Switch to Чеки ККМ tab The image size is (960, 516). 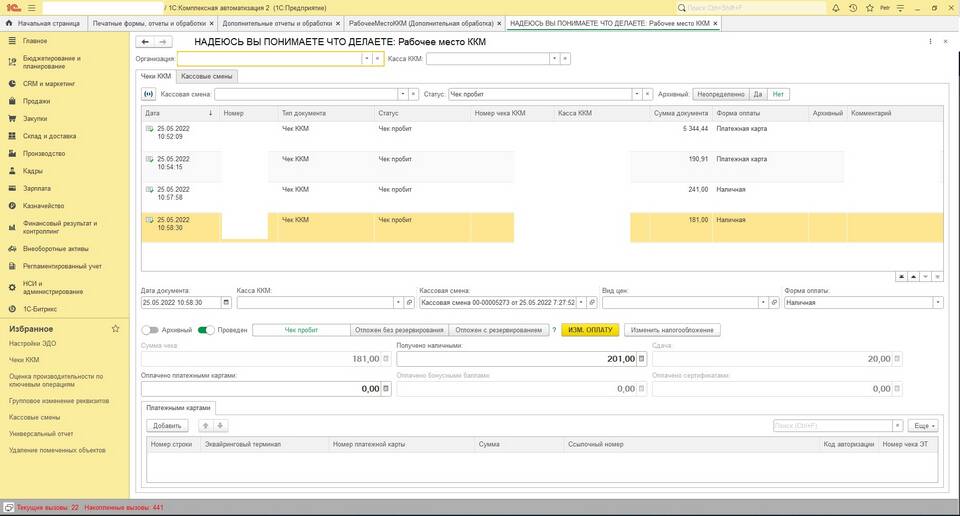tap(156, 77)
